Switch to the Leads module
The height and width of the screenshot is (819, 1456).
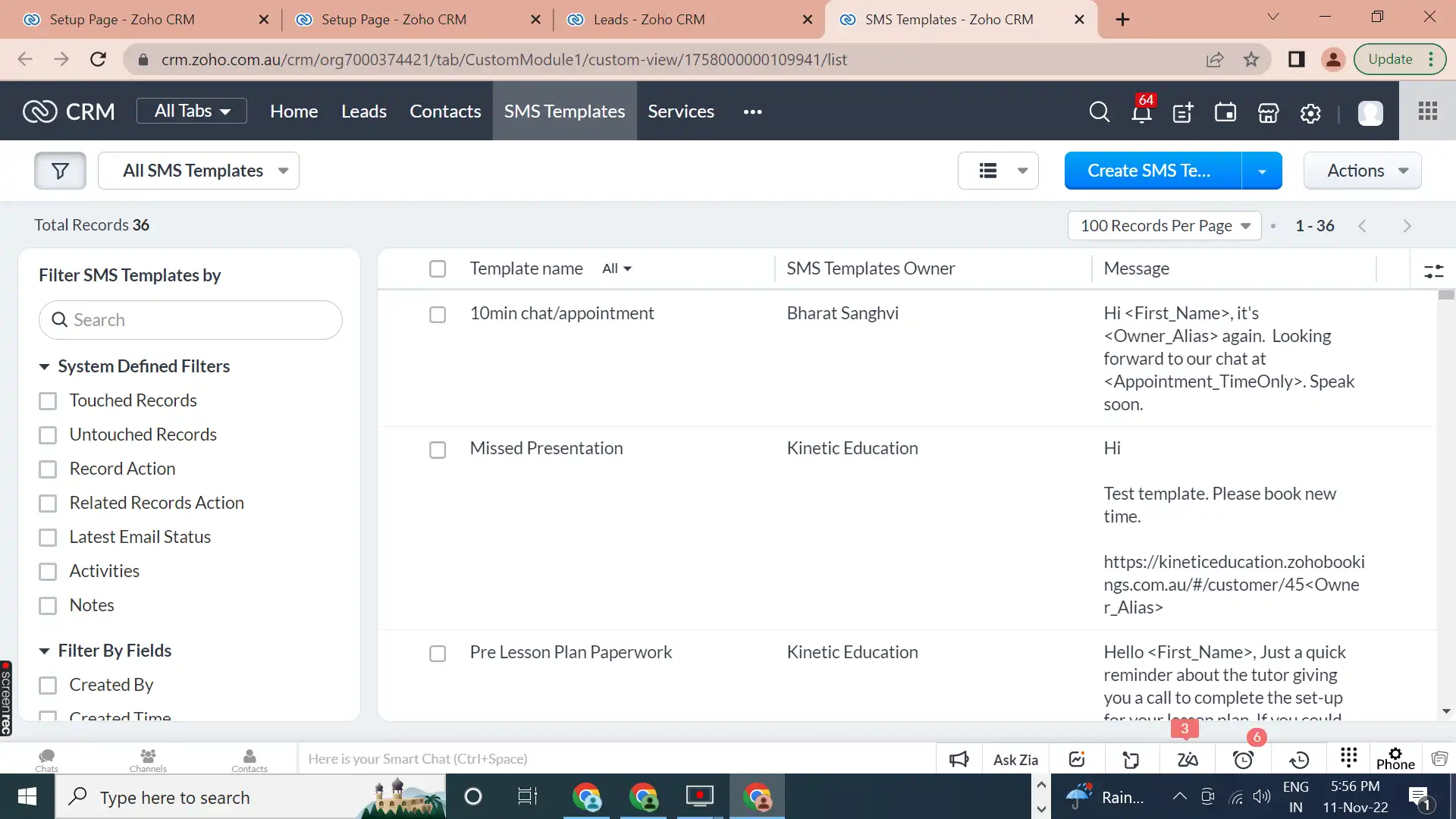tap(363, 111)
